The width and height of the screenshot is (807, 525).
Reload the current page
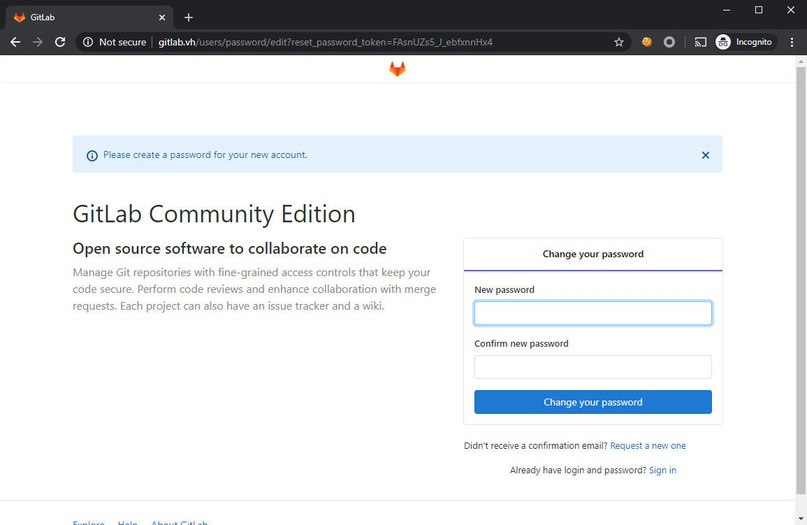coord(60,42)
